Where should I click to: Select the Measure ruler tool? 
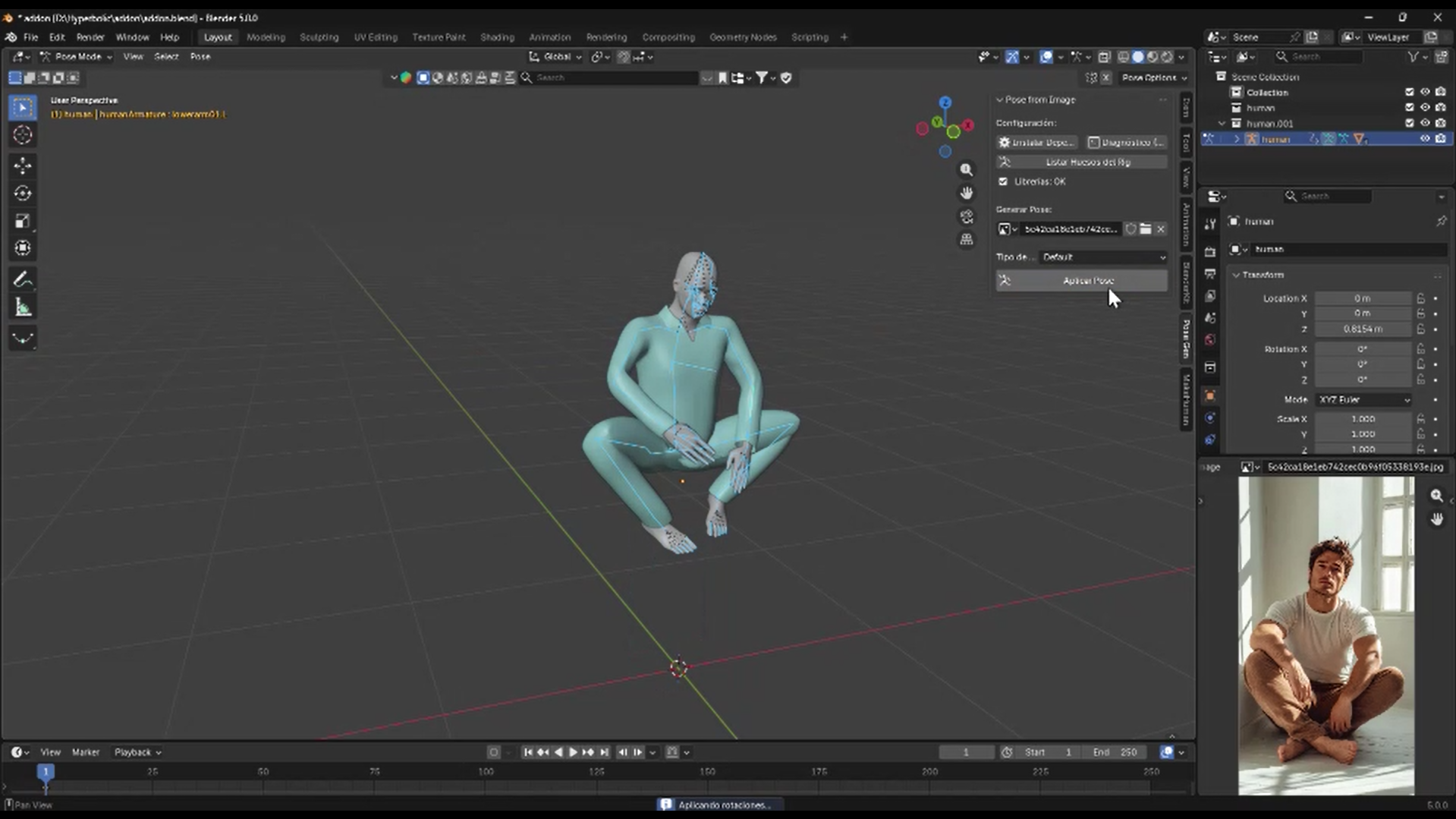tap(23, 307)
